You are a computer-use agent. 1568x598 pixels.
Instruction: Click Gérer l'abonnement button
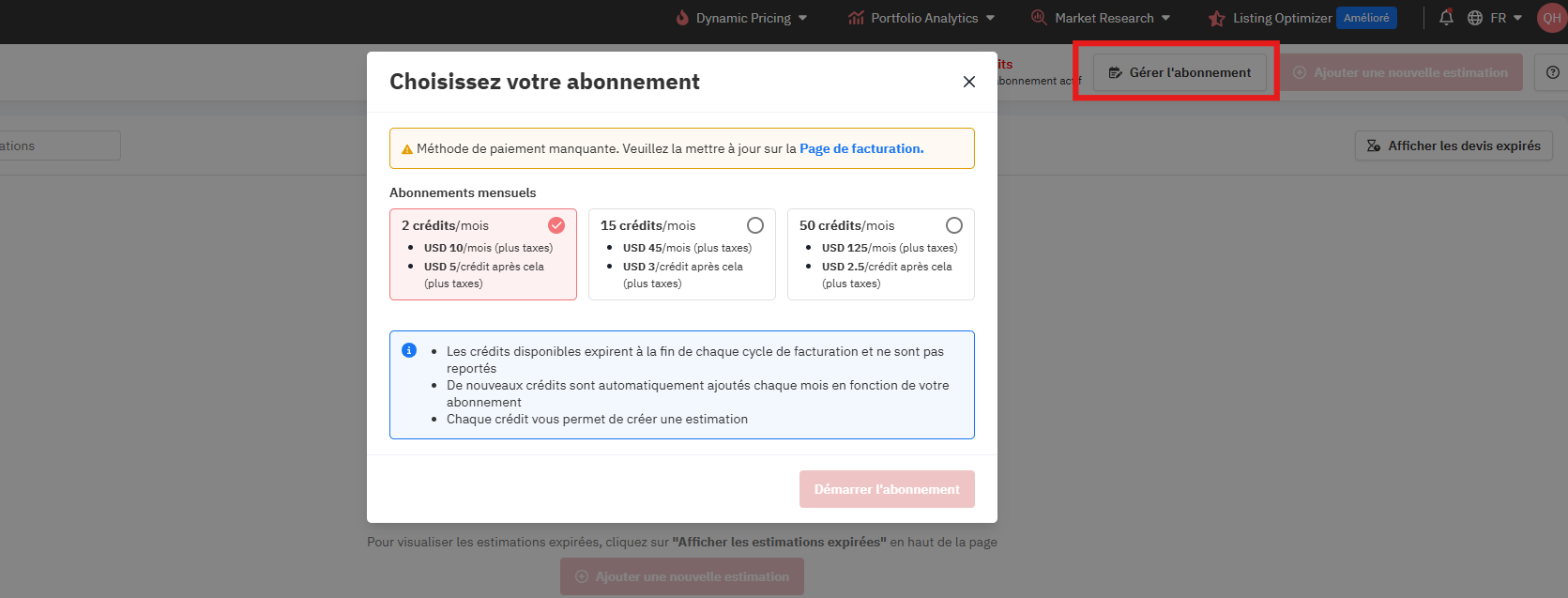tap(1180, 72)
